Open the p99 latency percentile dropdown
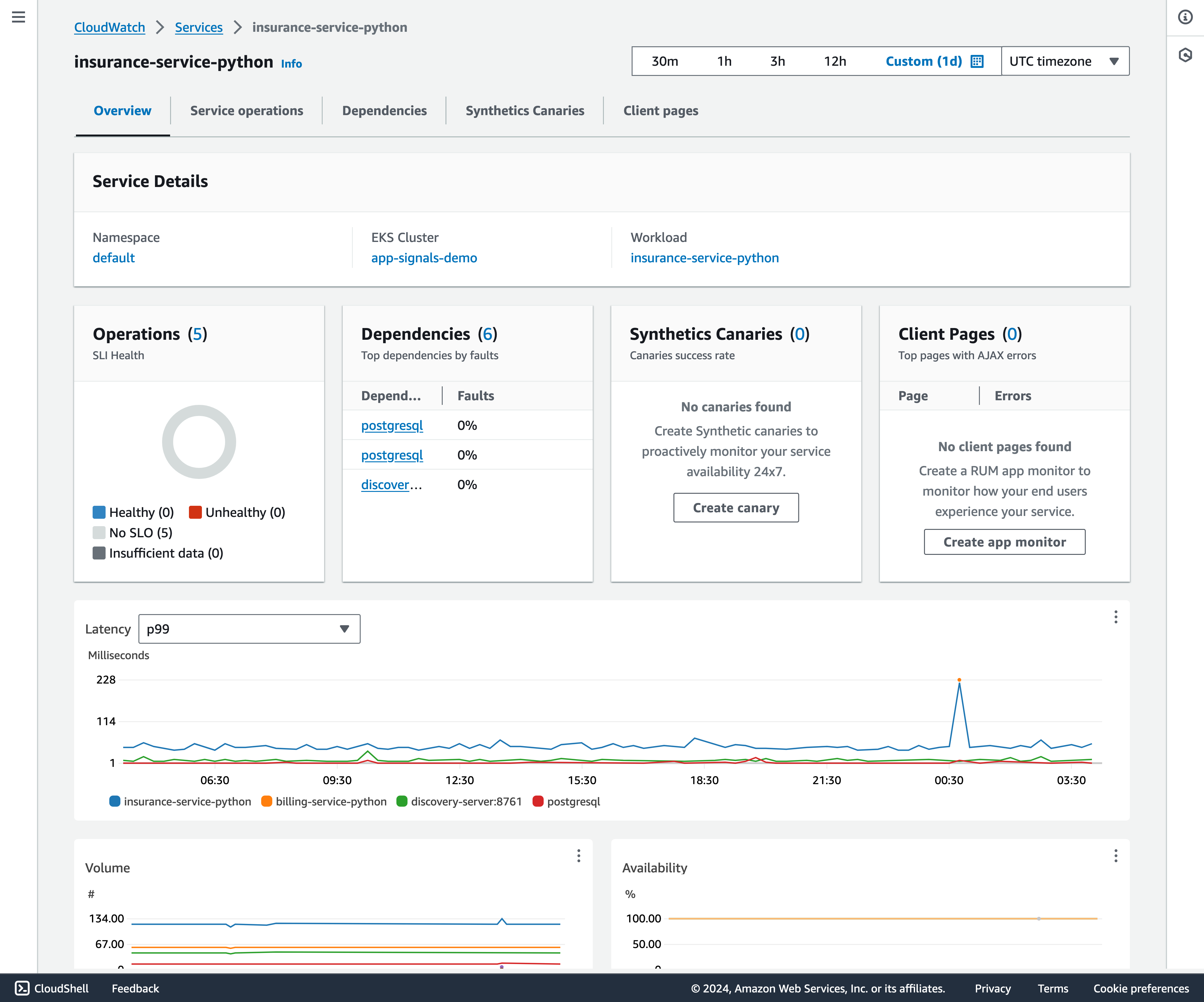The height and width of the screenshot is (1002, 1204). (249, 629)
